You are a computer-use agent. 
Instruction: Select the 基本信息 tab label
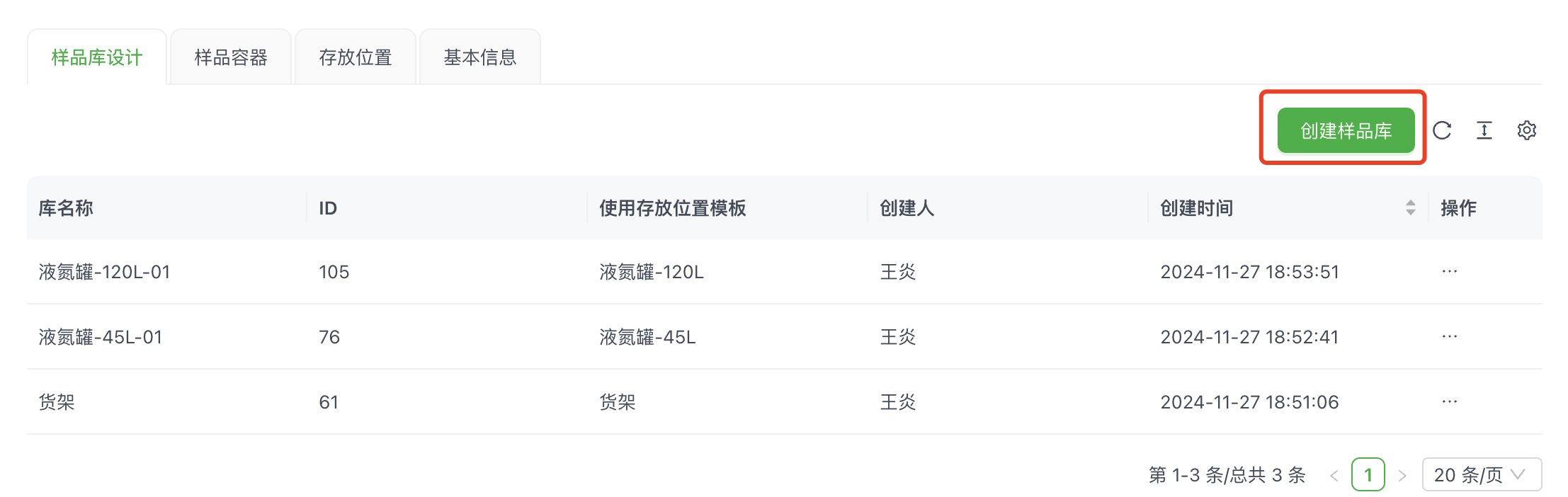(479, 57)
